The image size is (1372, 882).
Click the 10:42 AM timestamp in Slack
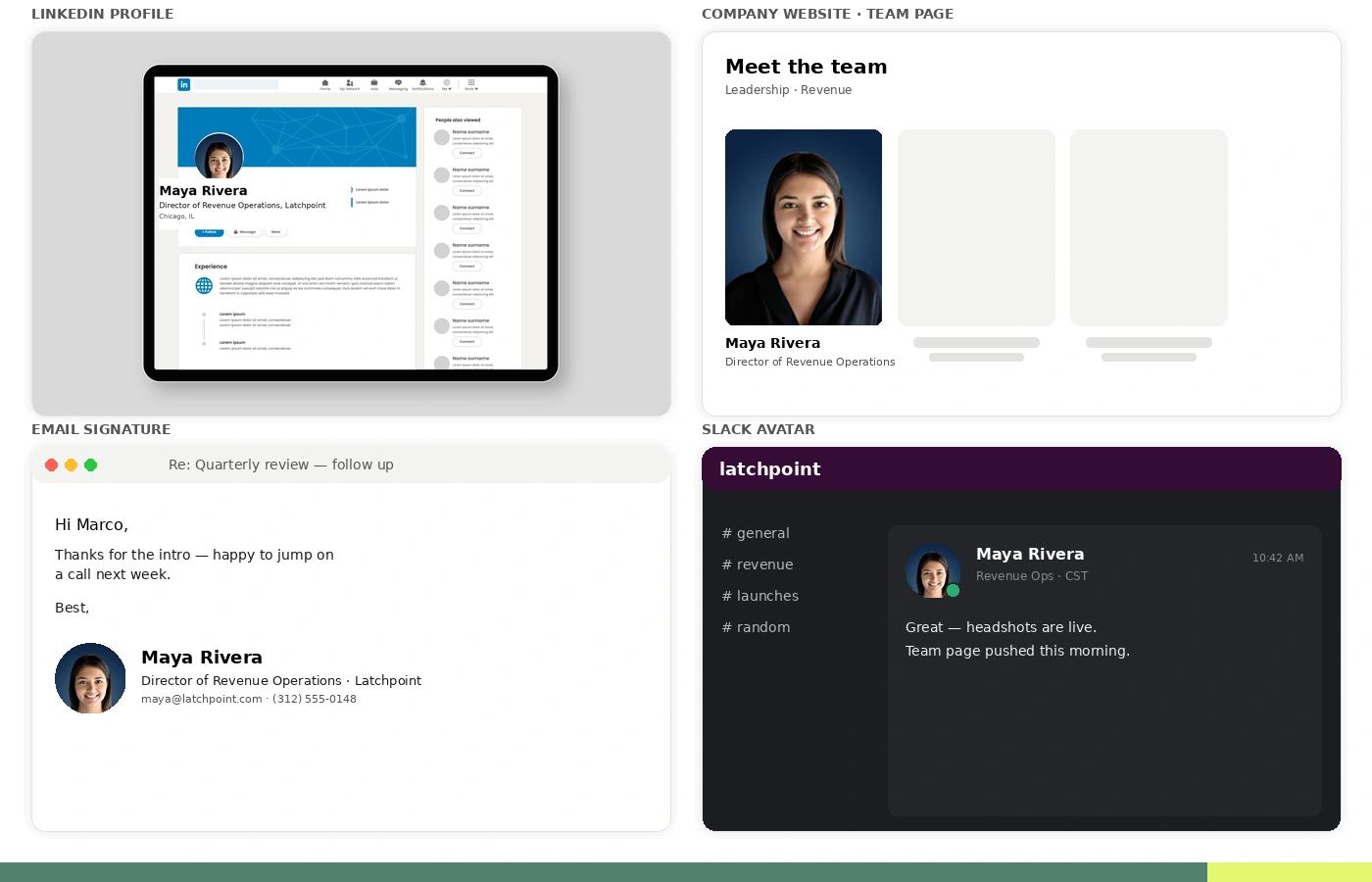1278,558
